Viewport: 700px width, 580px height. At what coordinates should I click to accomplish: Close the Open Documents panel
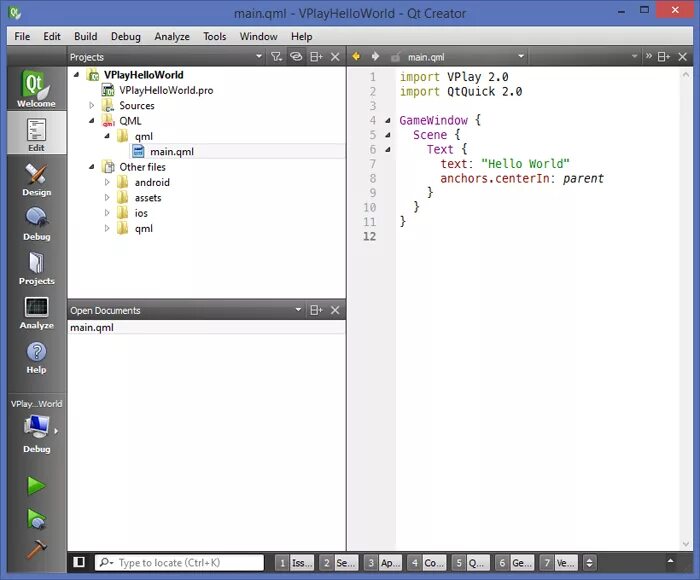(x=335, y=310)
